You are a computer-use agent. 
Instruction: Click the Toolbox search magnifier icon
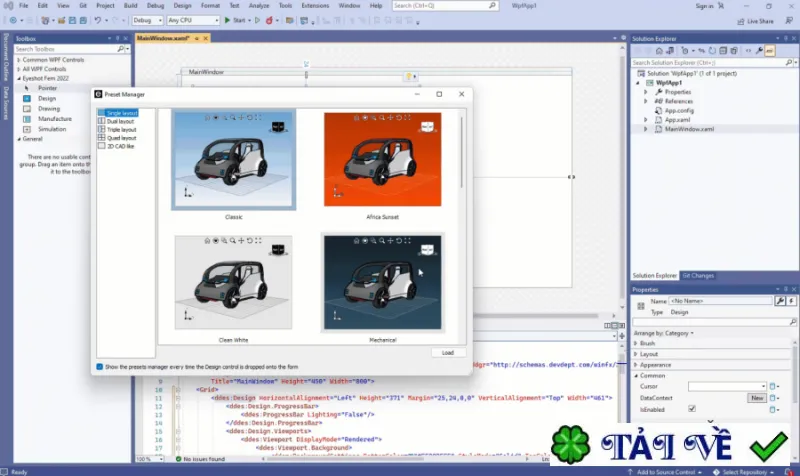point(120,49)
